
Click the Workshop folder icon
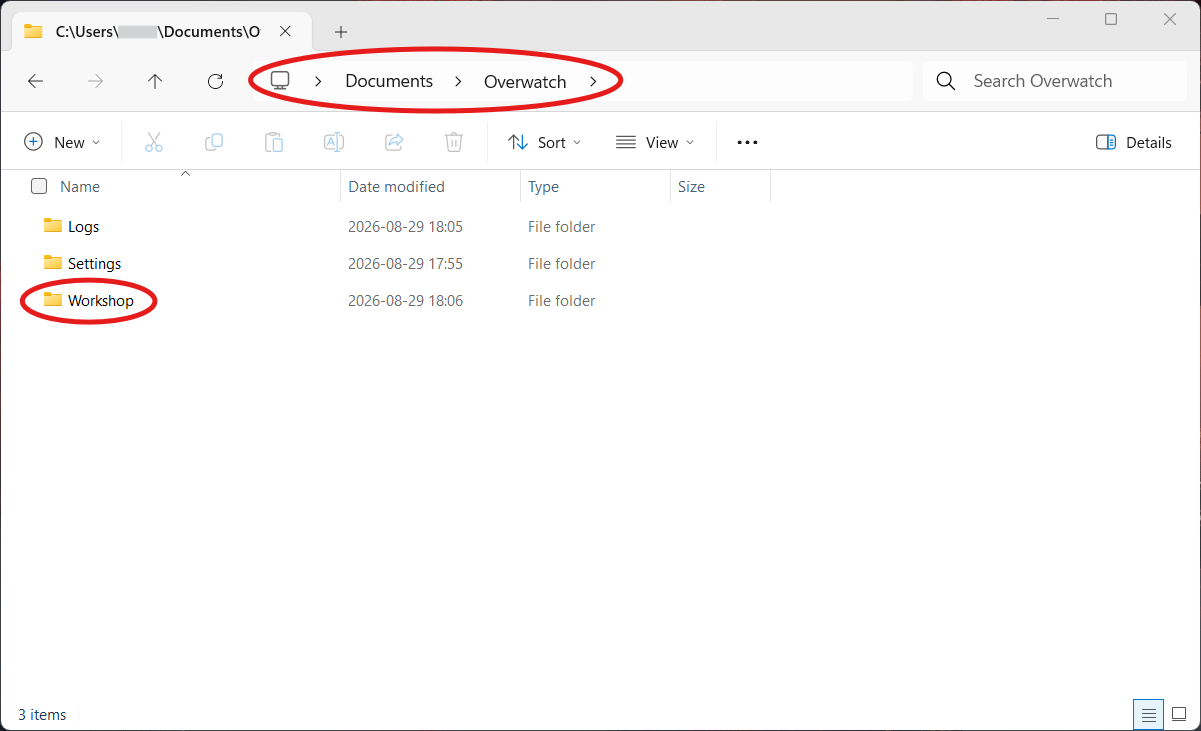pyautogui.click(x=53, y=300)
